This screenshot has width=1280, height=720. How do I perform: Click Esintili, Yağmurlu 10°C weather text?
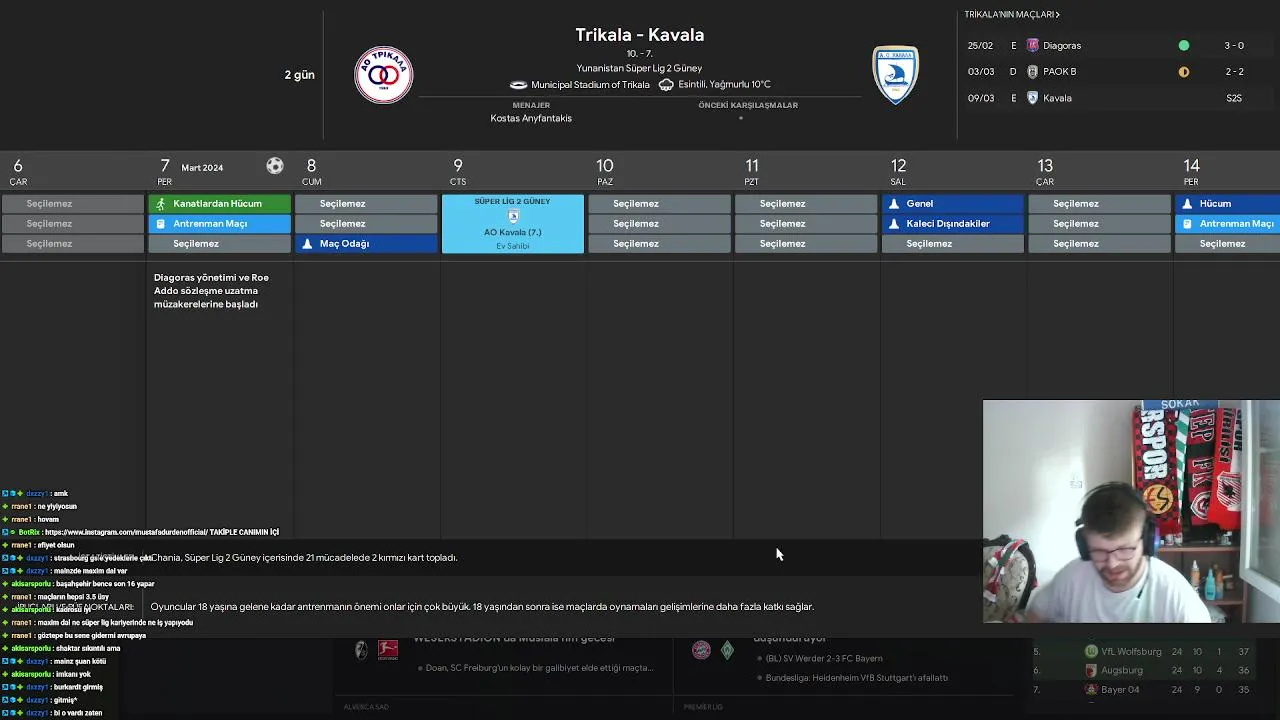(x=725, y=85)
